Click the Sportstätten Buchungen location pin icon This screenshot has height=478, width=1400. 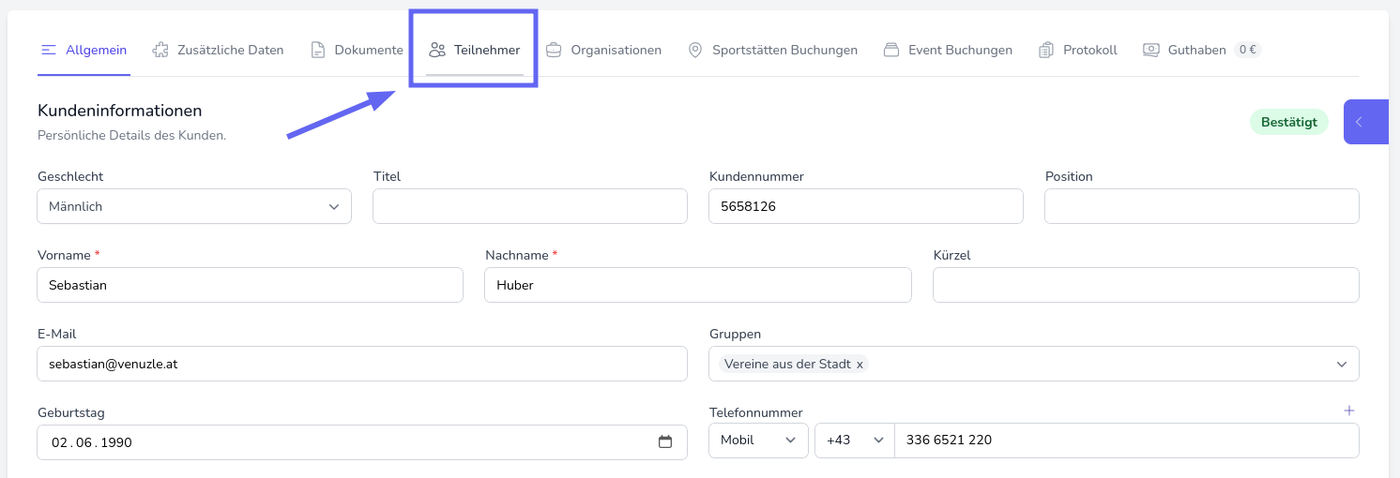point(695,50)
